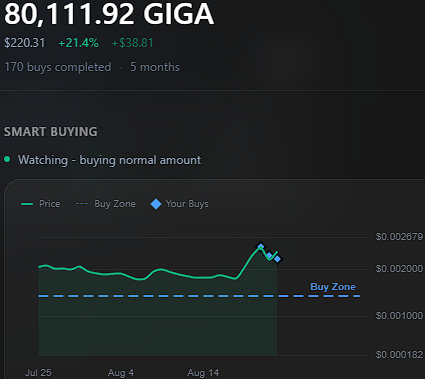Click the $0.000182 y-axis label

(x=399, y=355)
